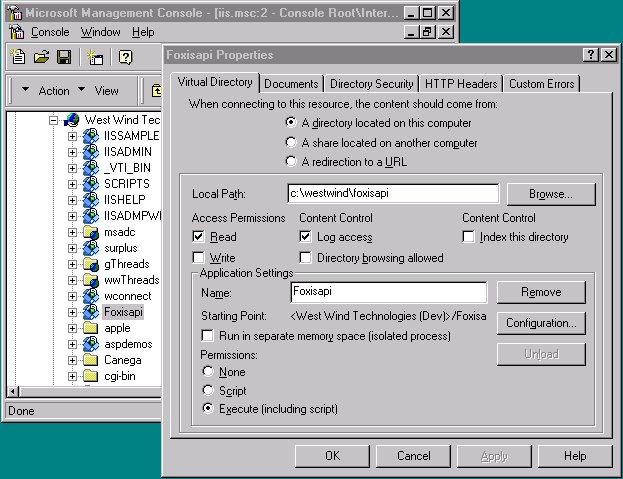Click the Cancel button

pos(413,456)
